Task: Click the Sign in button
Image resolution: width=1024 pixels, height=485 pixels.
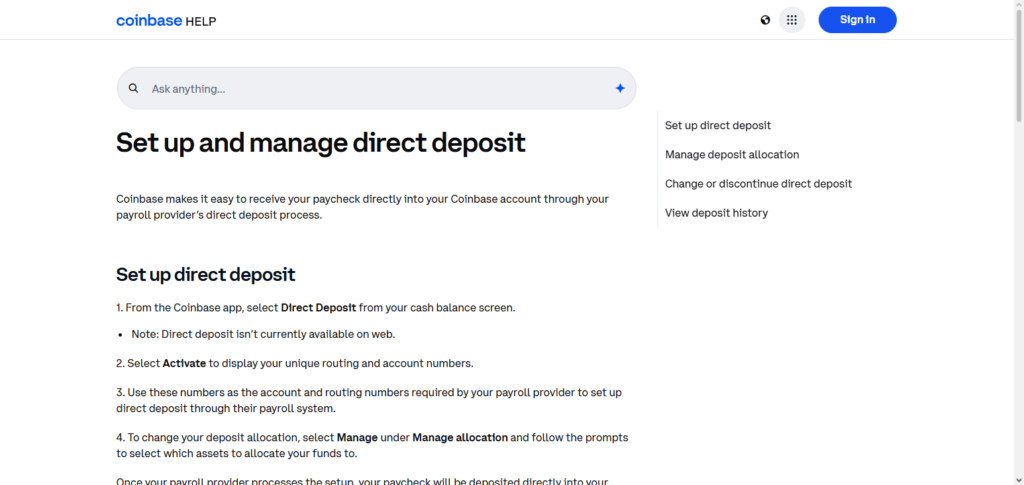Action: coord(857,20)
